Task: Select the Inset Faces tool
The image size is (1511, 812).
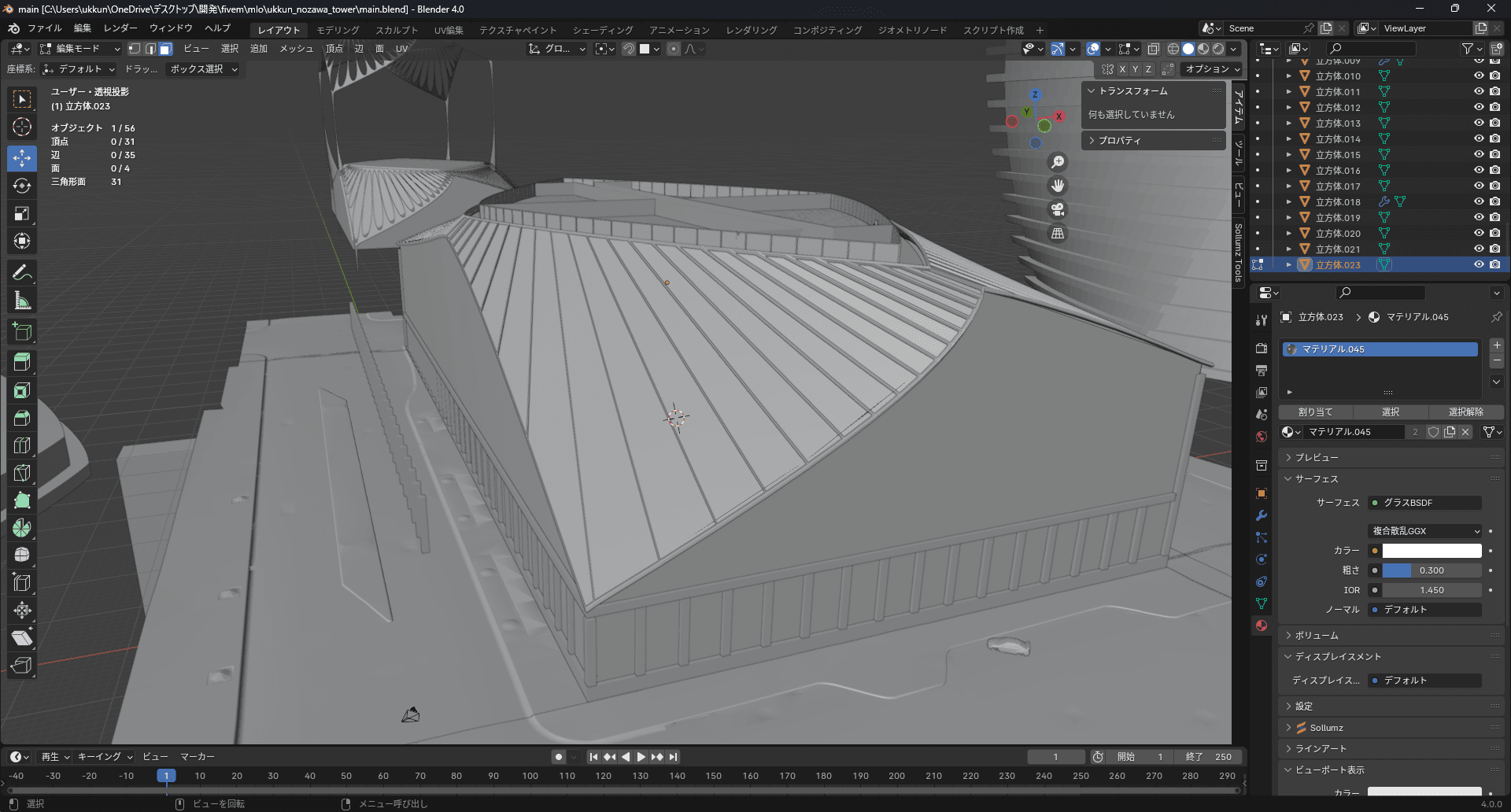Action: coord(22,390)
